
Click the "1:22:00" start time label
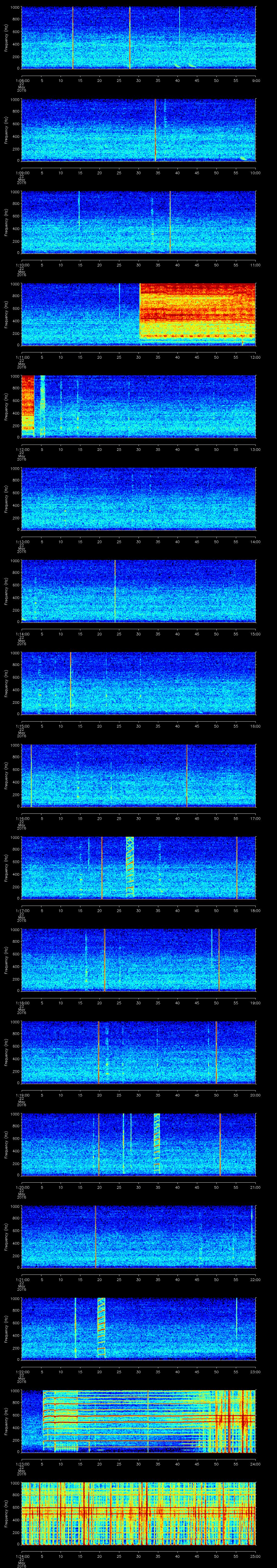(x=22, y=1372)
